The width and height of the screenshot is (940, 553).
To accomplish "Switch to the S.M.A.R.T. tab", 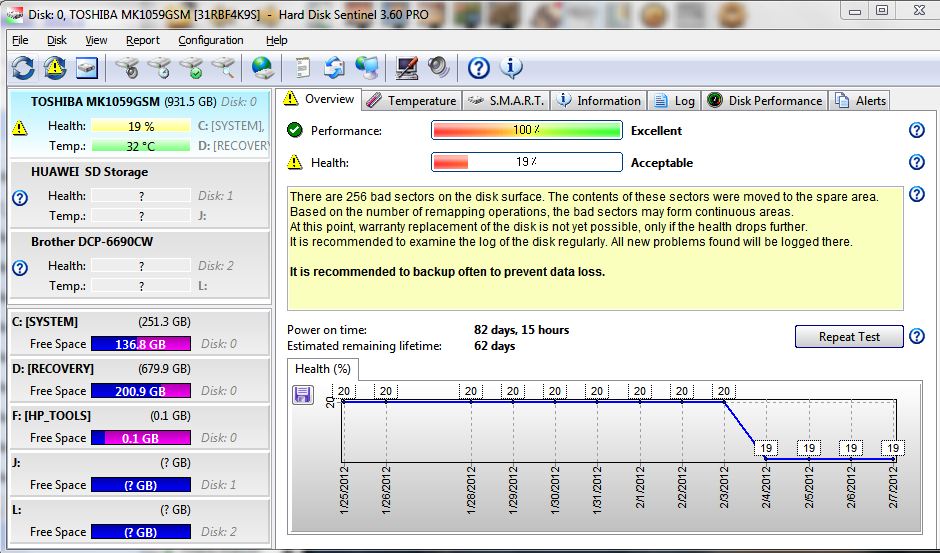I will [506, 101].
